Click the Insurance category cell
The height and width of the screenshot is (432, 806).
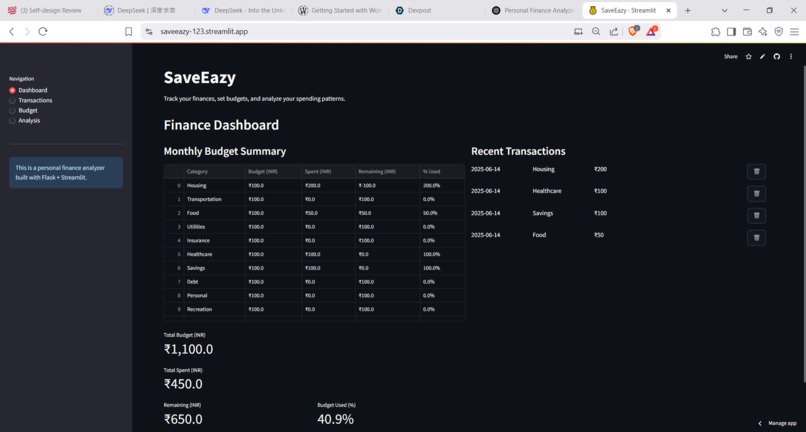[x=214, y=241]
